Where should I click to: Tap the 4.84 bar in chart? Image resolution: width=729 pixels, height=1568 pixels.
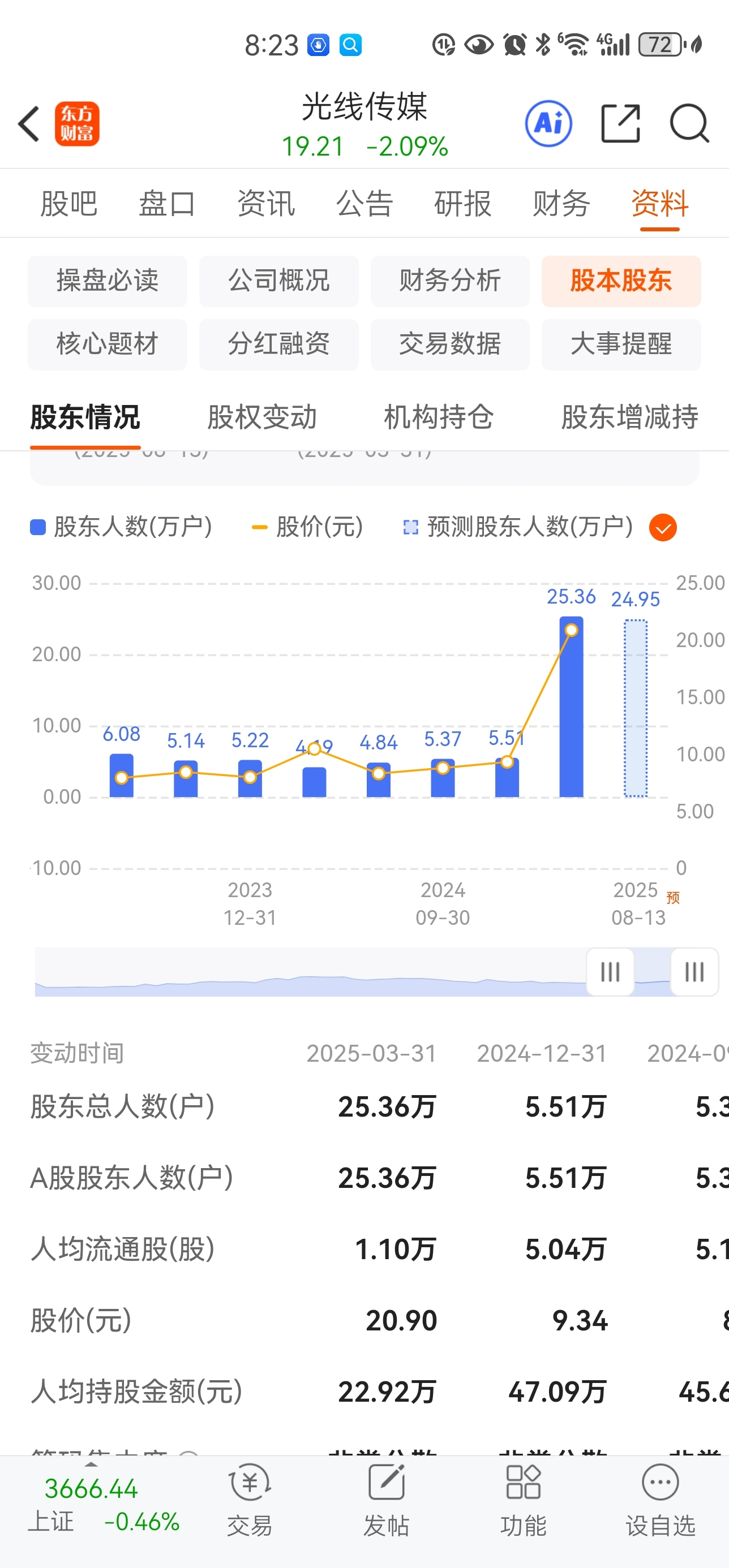point(378,779)
